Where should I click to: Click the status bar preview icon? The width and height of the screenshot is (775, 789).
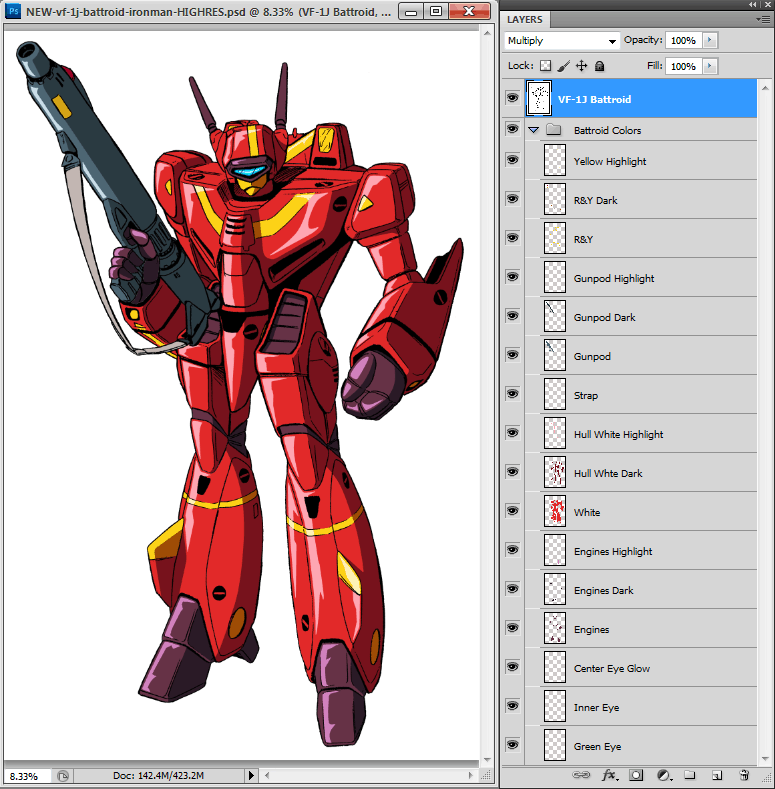pos(63,776)
